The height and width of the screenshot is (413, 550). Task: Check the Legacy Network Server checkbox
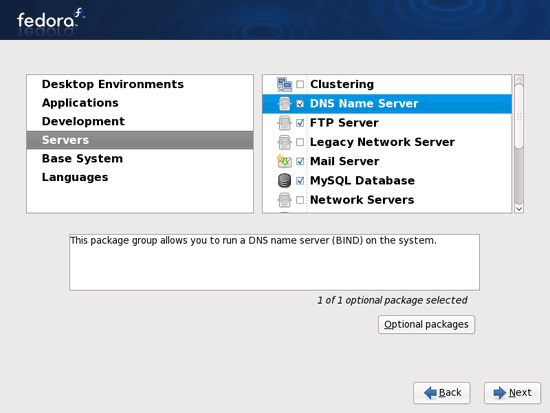pyautogui.click(x=300, y=142)
